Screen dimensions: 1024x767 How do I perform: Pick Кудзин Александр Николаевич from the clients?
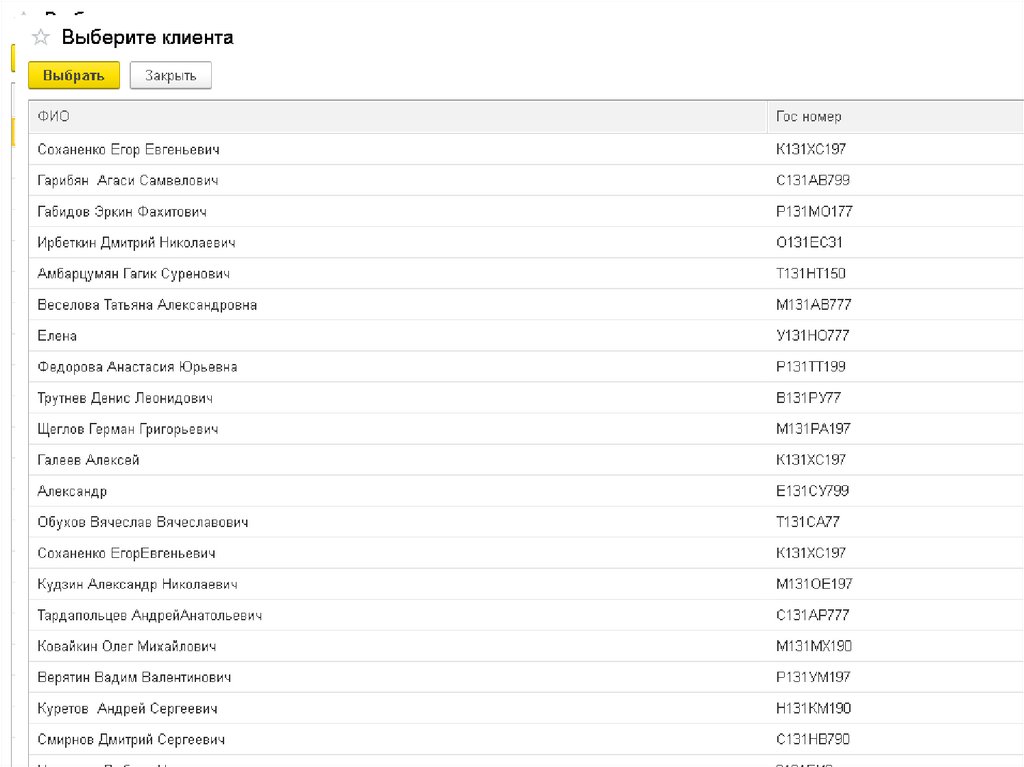[x=137, y=584]
